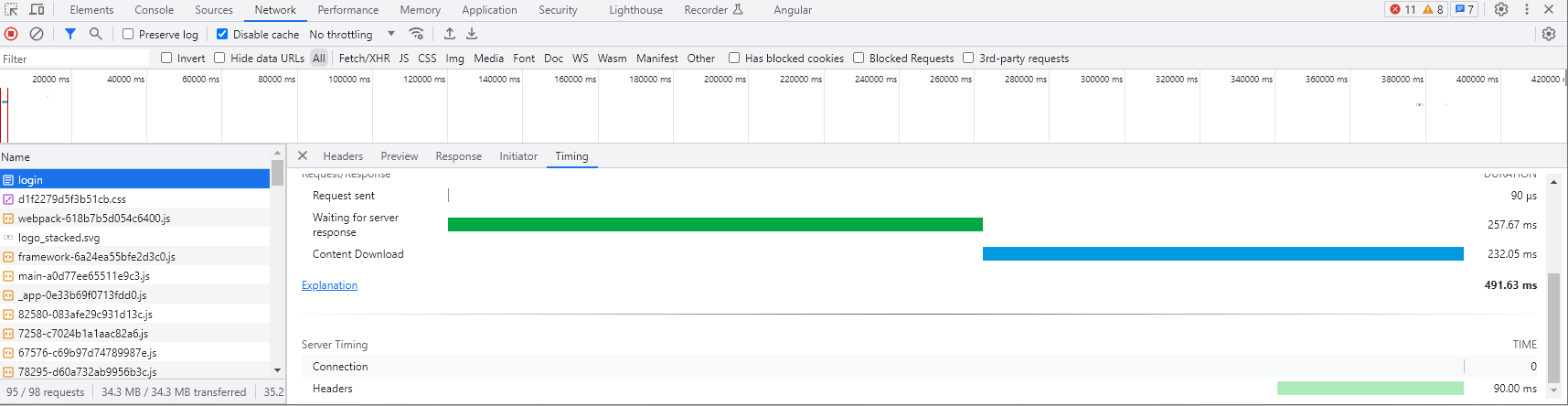Click the green Waiting for server response bar

pos(715,224)
